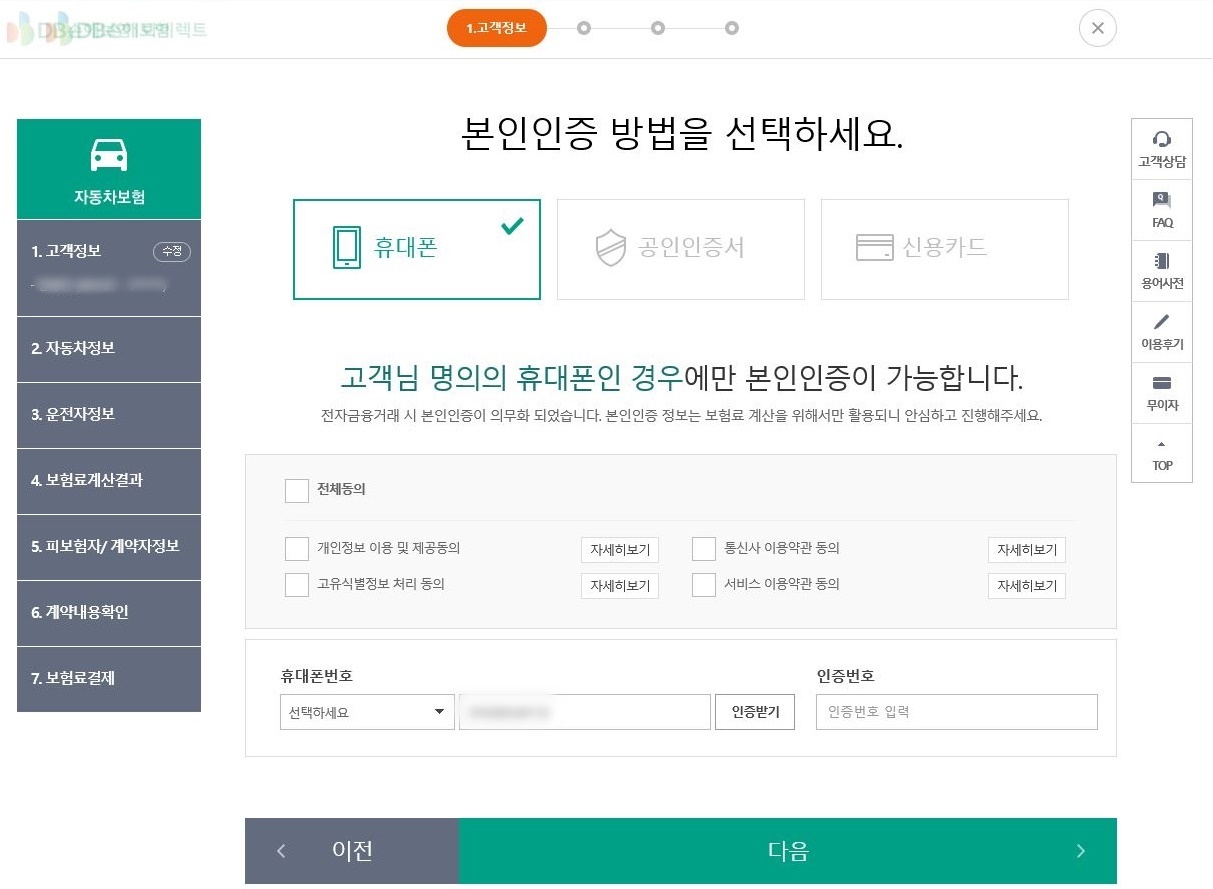Click the 인증받기 button
The height and width of the screenshot is (889, 1213).
[x=755, y=712]
